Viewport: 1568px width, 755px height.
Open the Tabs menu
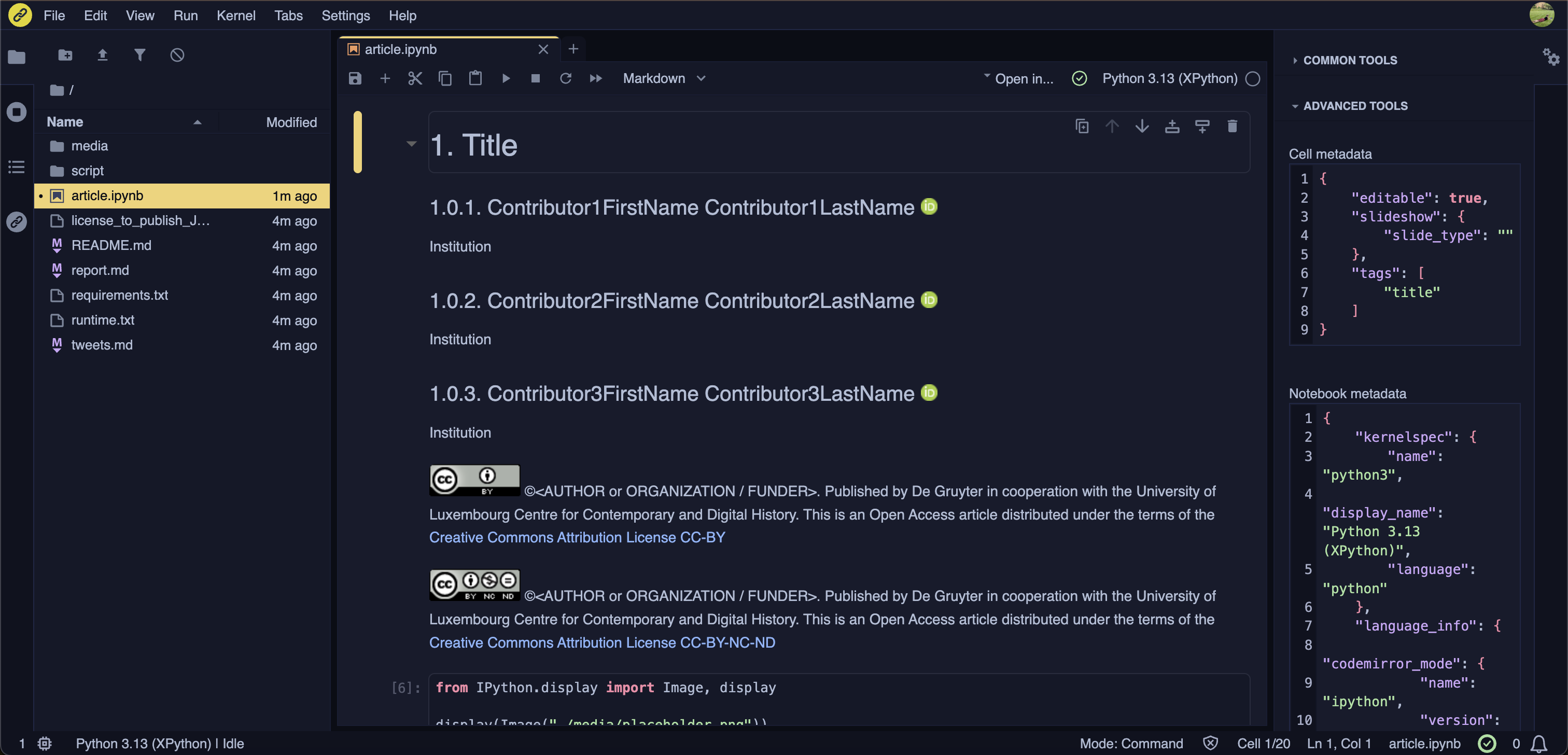point(288,16)
